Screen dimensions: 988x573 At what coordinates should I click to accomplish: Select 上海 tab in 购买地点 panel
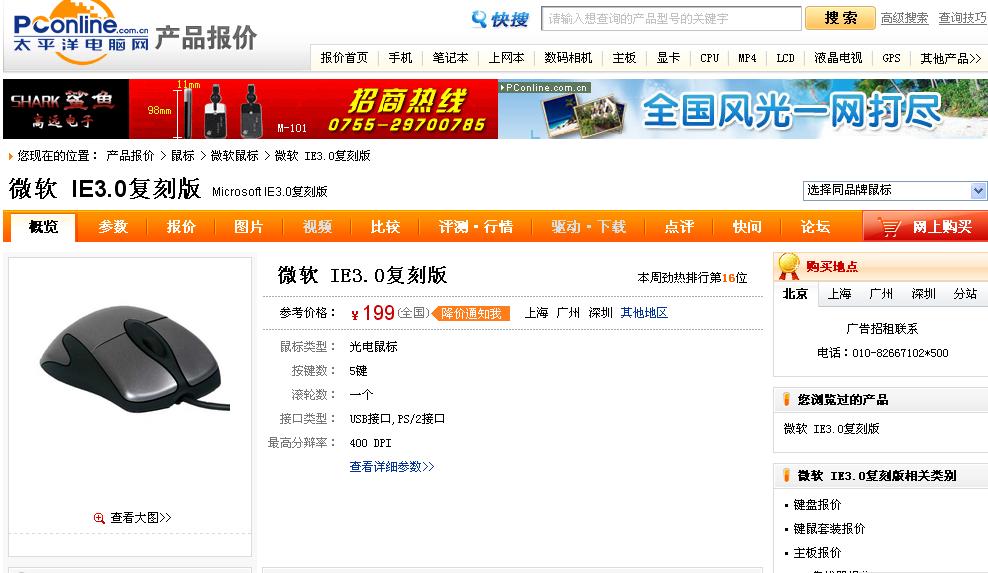click(x=839, y=294)
